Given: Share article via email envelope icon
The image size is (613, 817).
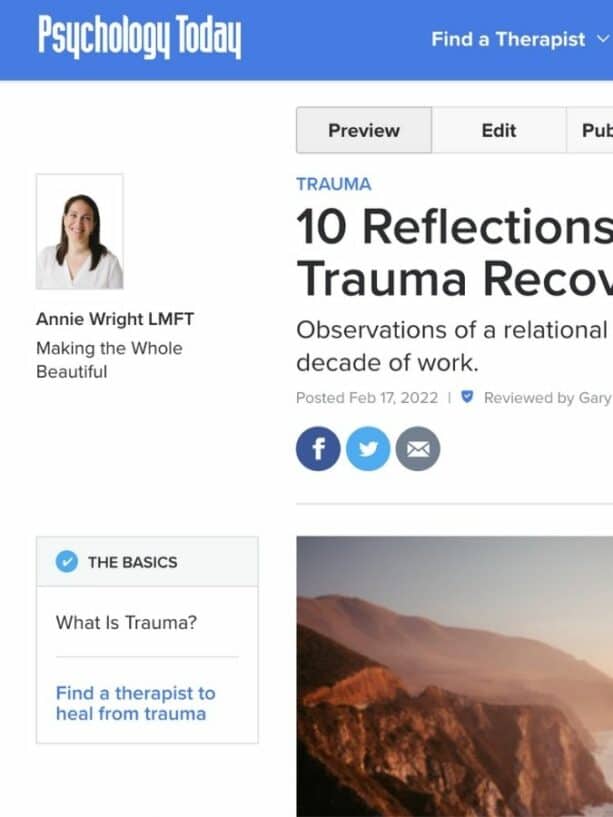Looking at the screenshot, I should tap(418, 449).
